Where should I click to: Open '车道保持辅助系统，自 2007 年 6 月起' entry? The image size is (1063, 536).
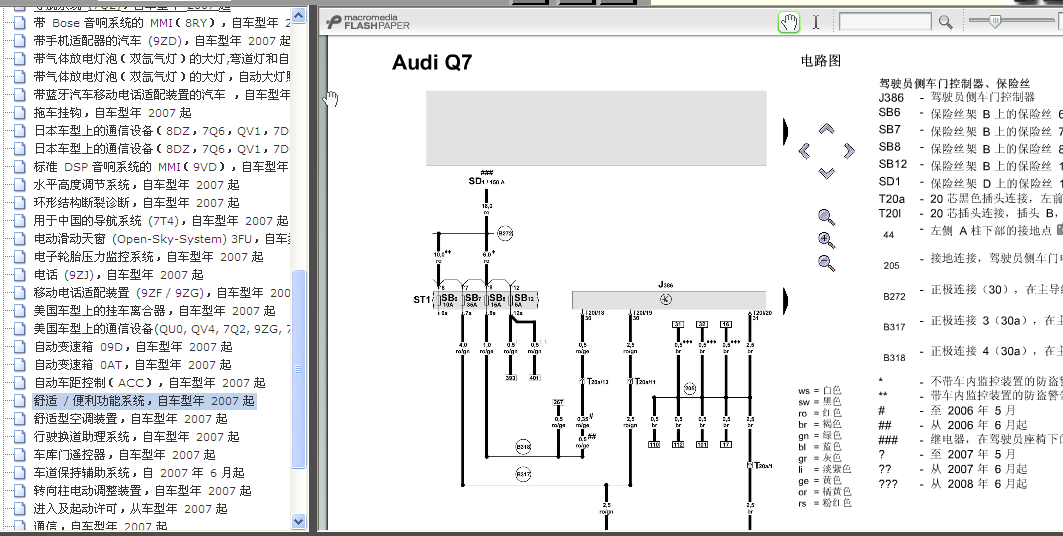click(139, 472)
